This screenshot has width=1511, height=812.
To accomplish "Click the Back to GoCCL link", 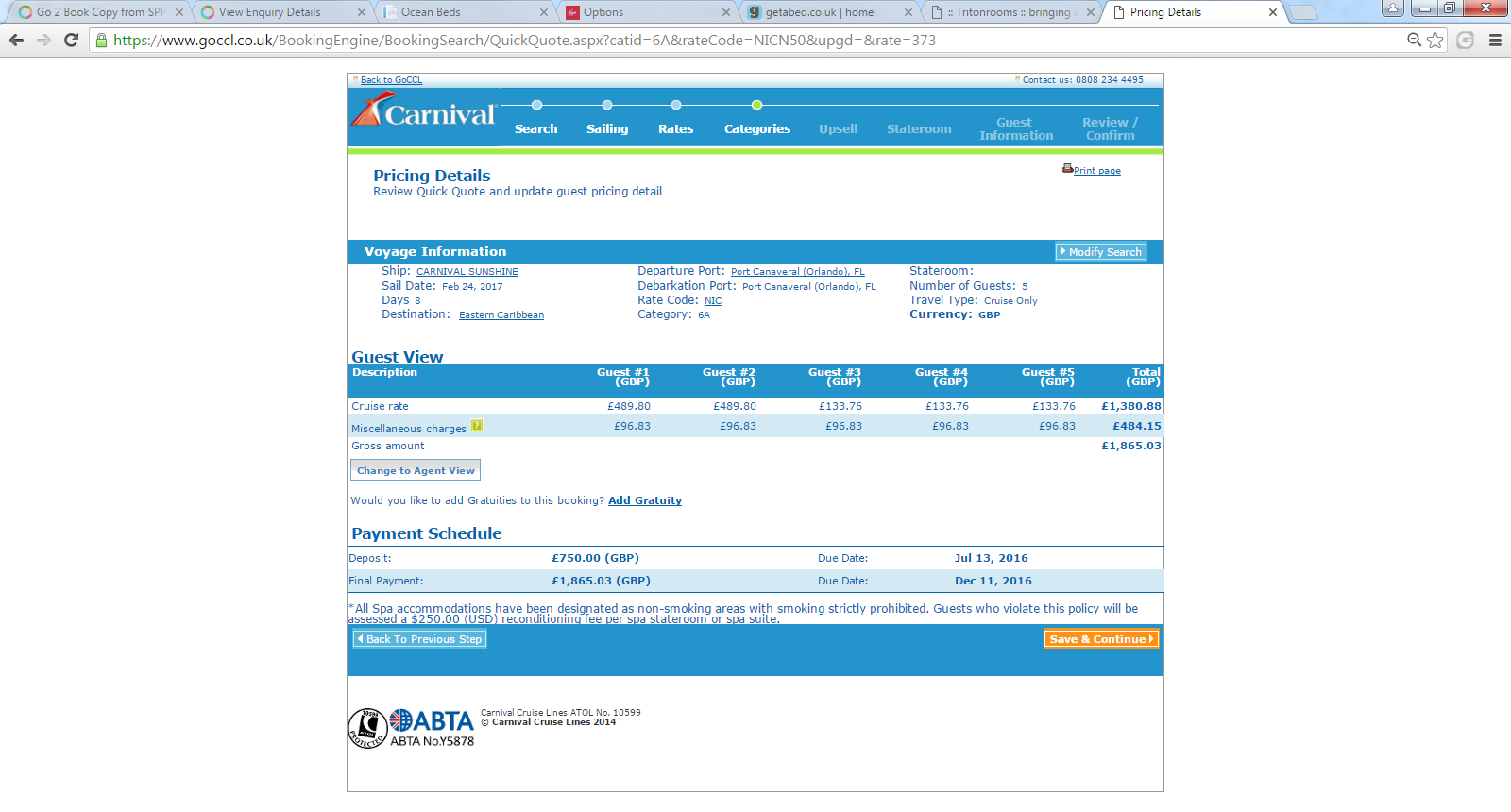I will point(391,80).
